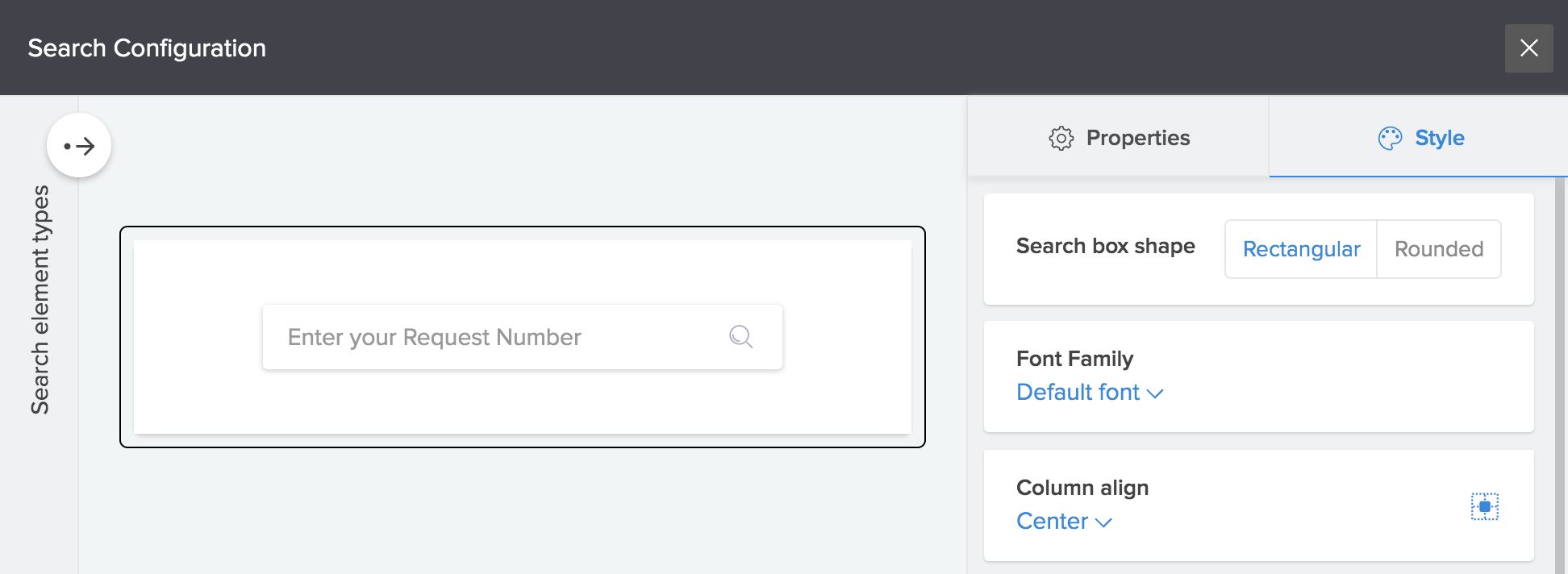Image resolution: width=1568 pixels, height=574 pixels.
Task: Click the Font Family label
Action: pyautogui.click(x=1074, y=359)
